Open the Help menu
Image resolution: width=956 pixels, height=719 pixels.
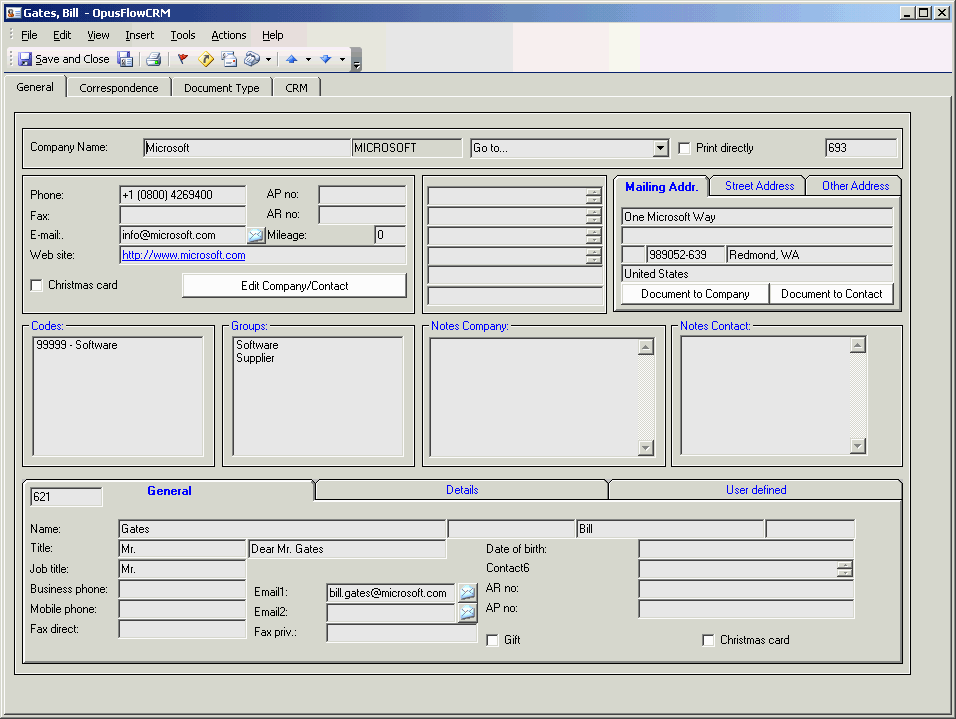click(x=273, y=35)
